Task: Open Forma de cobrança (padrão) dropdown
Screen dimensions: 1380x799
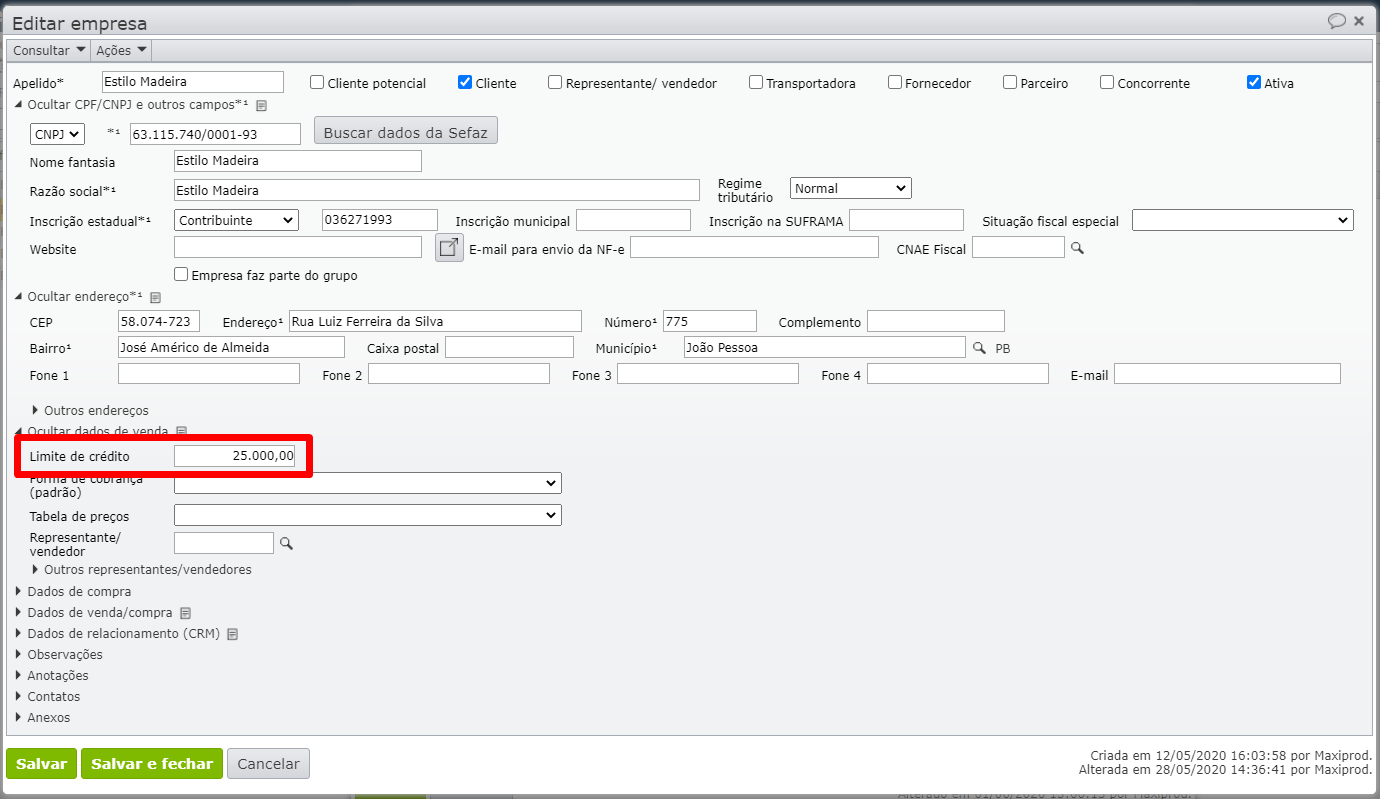Action: click(x=368, y=483)
